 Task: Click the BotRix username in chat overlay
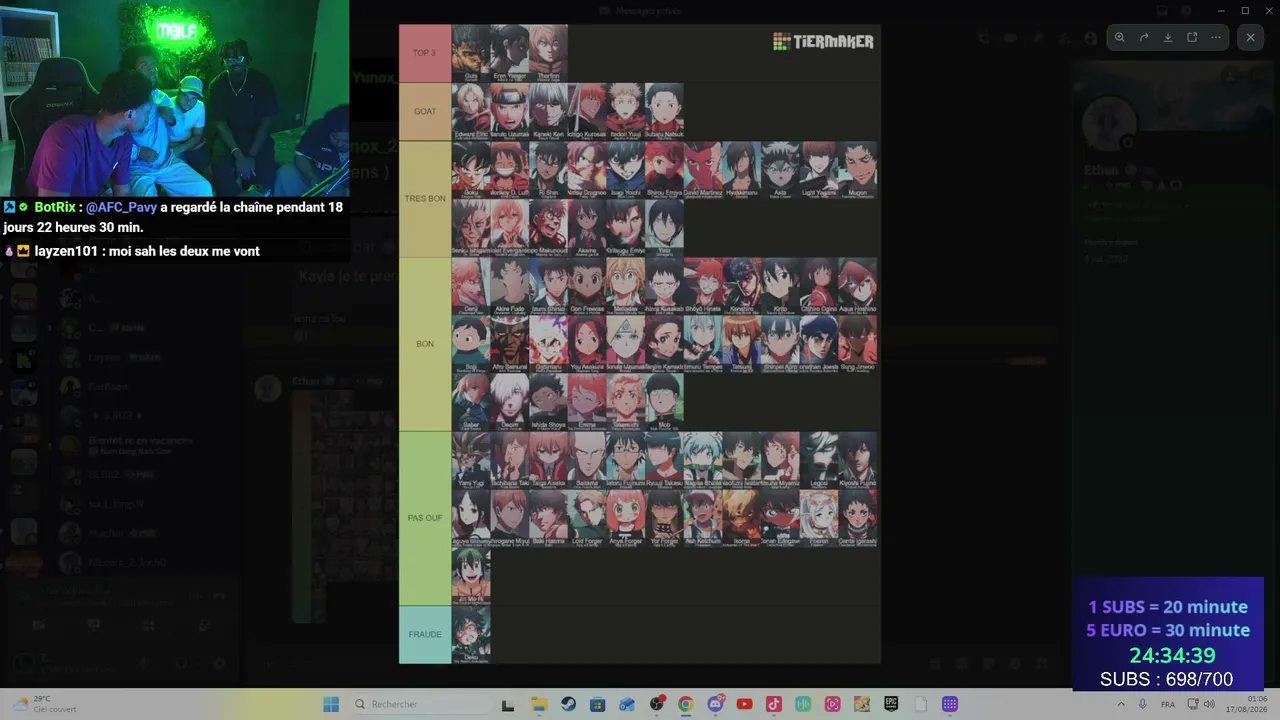click(56, 207)
